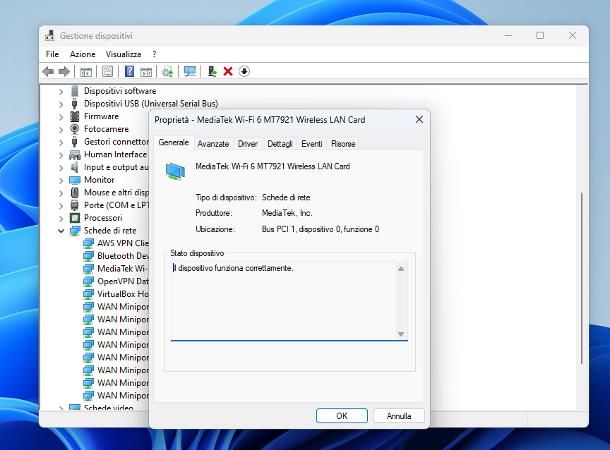
Task: Open the Azione menu
Action: tap(82, 54)
